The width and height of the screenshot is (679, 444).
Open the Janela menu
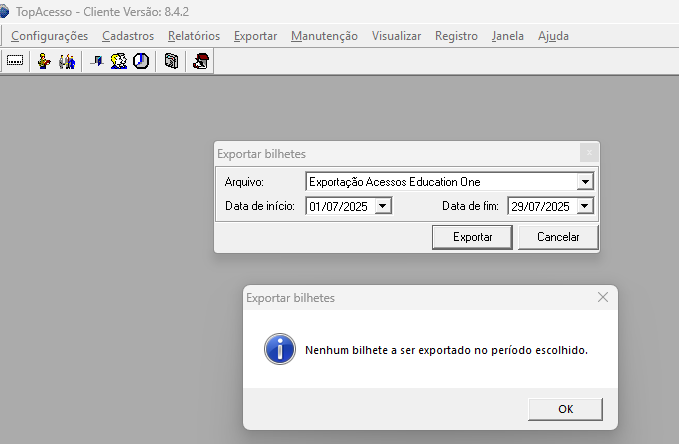(508, 36)
